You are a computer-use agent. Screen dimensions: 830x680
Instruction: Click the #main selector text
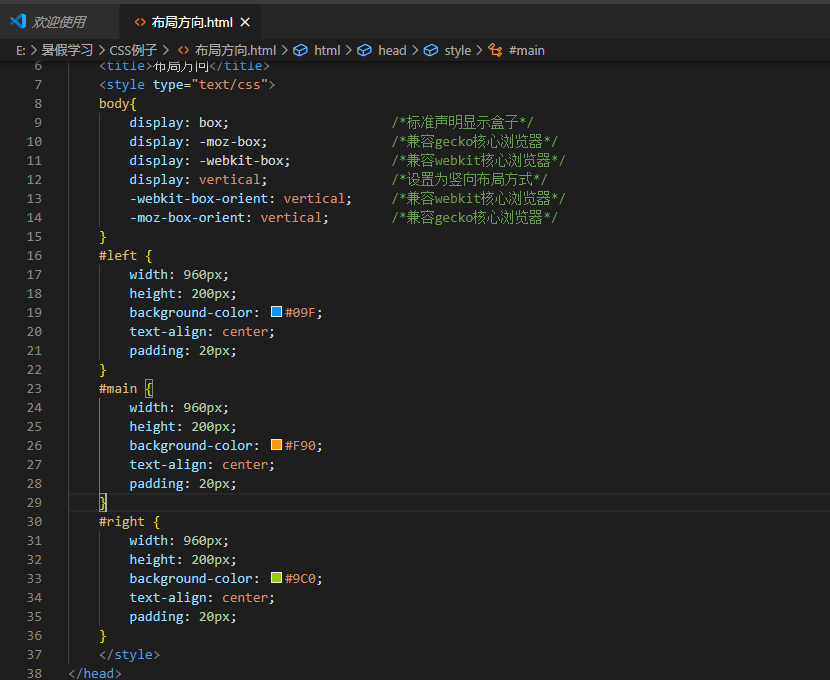[118, 388]
